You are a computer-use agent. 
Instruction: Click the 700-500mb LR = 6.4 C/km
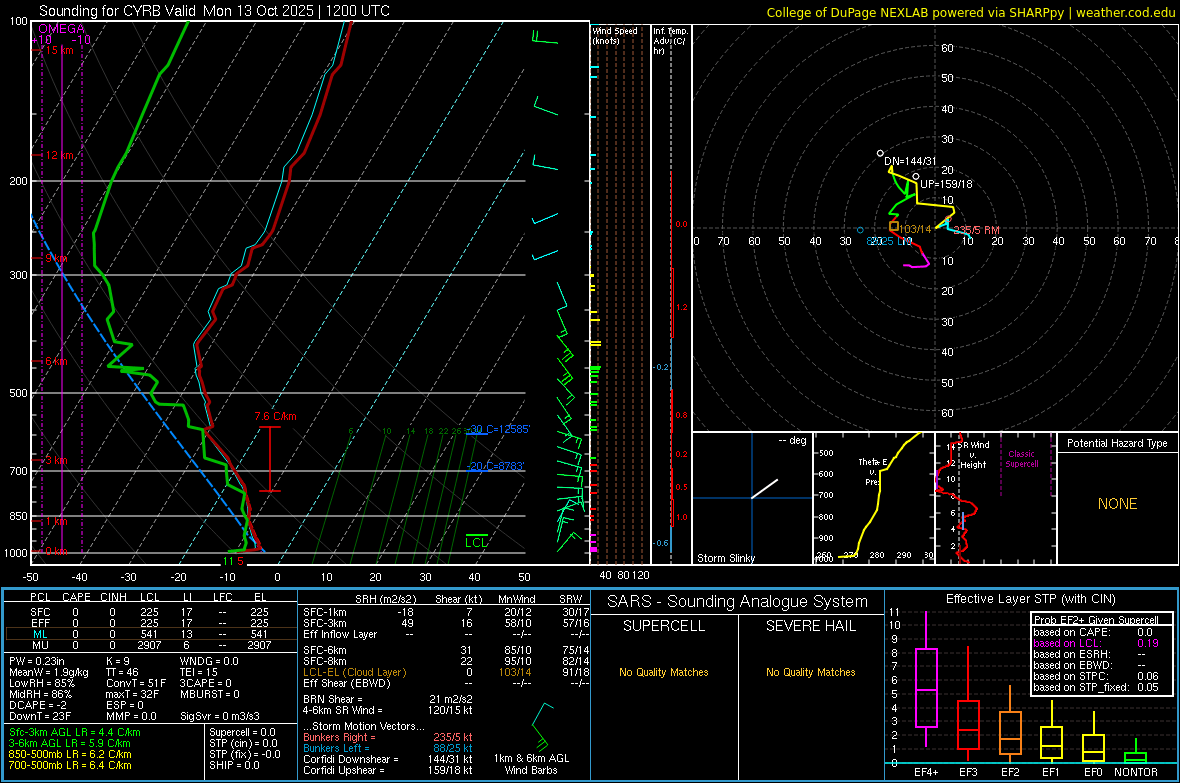(x=70, y=765)
